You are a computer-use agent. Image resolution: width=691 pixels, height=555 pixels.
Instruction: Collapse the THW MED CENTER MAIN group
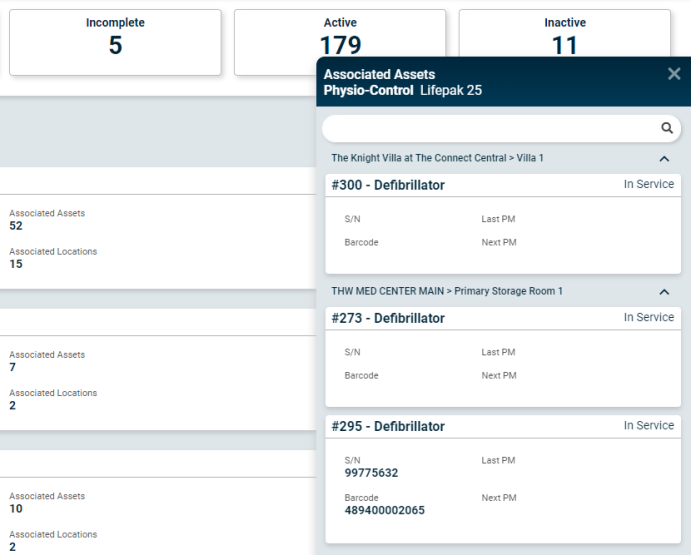(664, 292)
